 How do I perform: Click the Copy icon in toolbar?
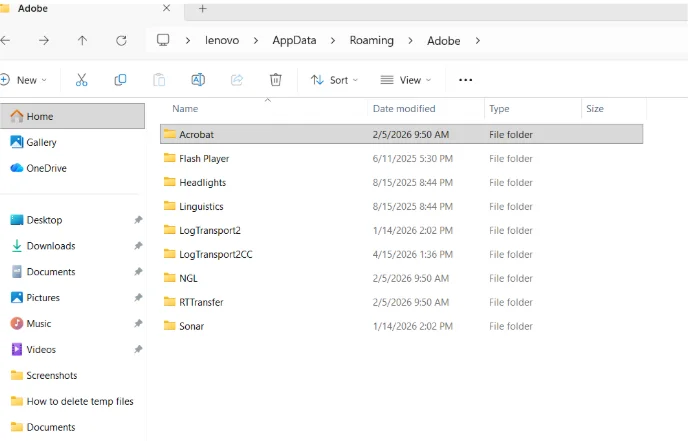point(120,80)
